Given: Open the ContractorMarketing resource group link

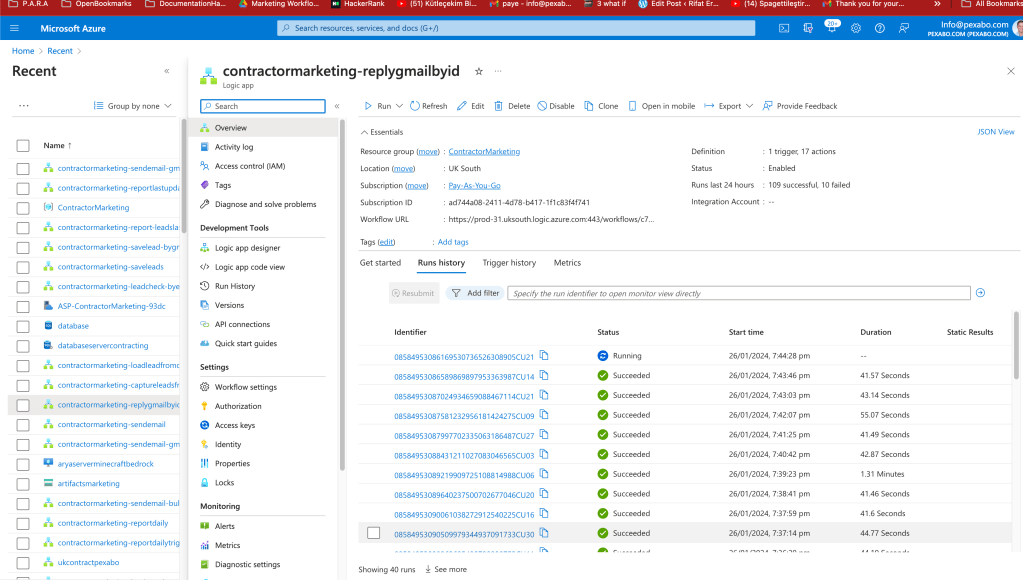Looking at the screenshot, I should pos(484,151).
